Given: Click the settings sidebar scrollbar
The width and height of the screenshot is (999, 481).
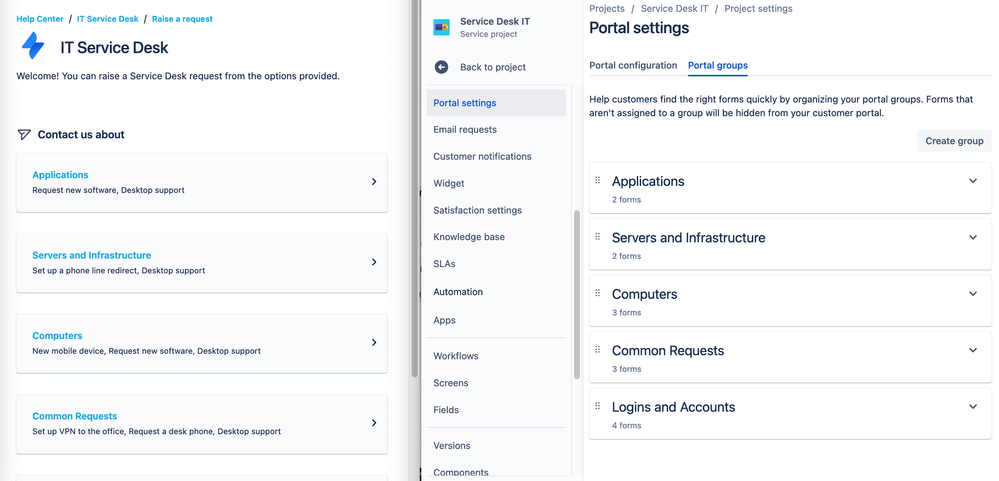Looking at the screenshot, I should click(x=577, y=294).
